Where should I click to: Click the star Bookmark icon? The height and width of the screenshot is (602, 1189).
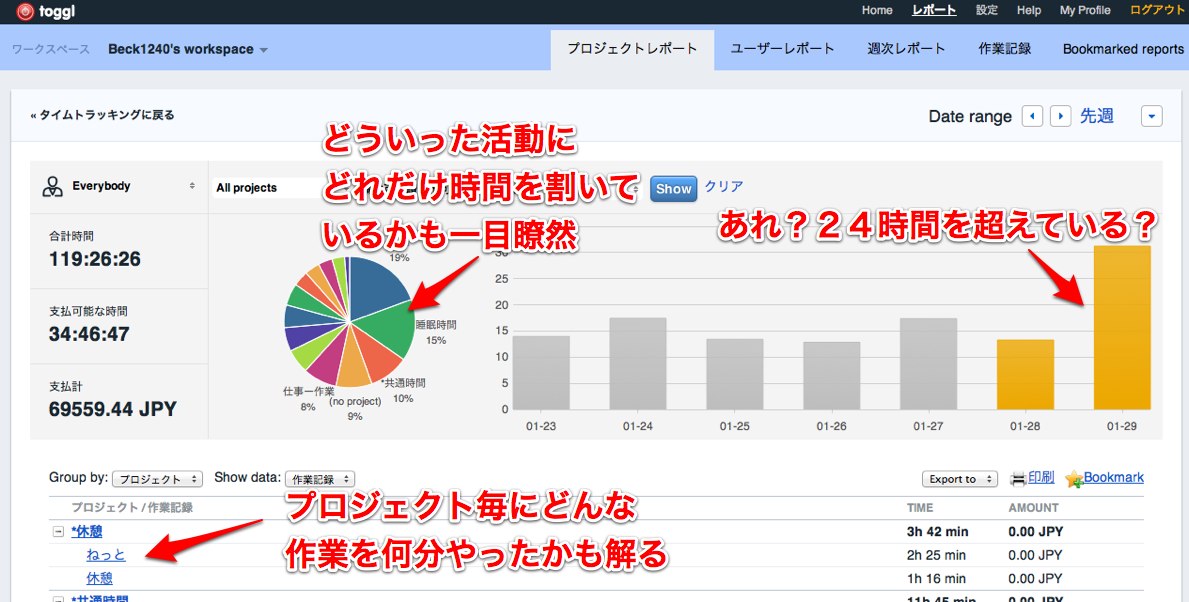point(1074,479)
